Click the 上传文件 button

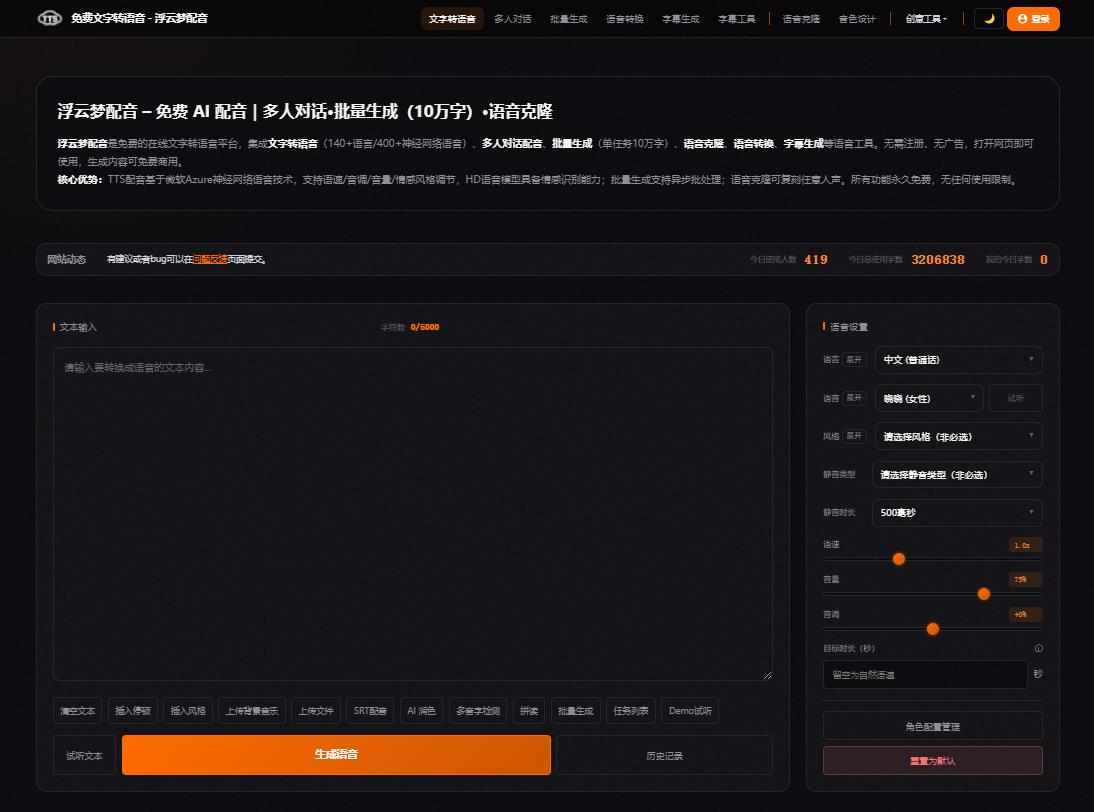pyautogui.click(x=316, y=711)
